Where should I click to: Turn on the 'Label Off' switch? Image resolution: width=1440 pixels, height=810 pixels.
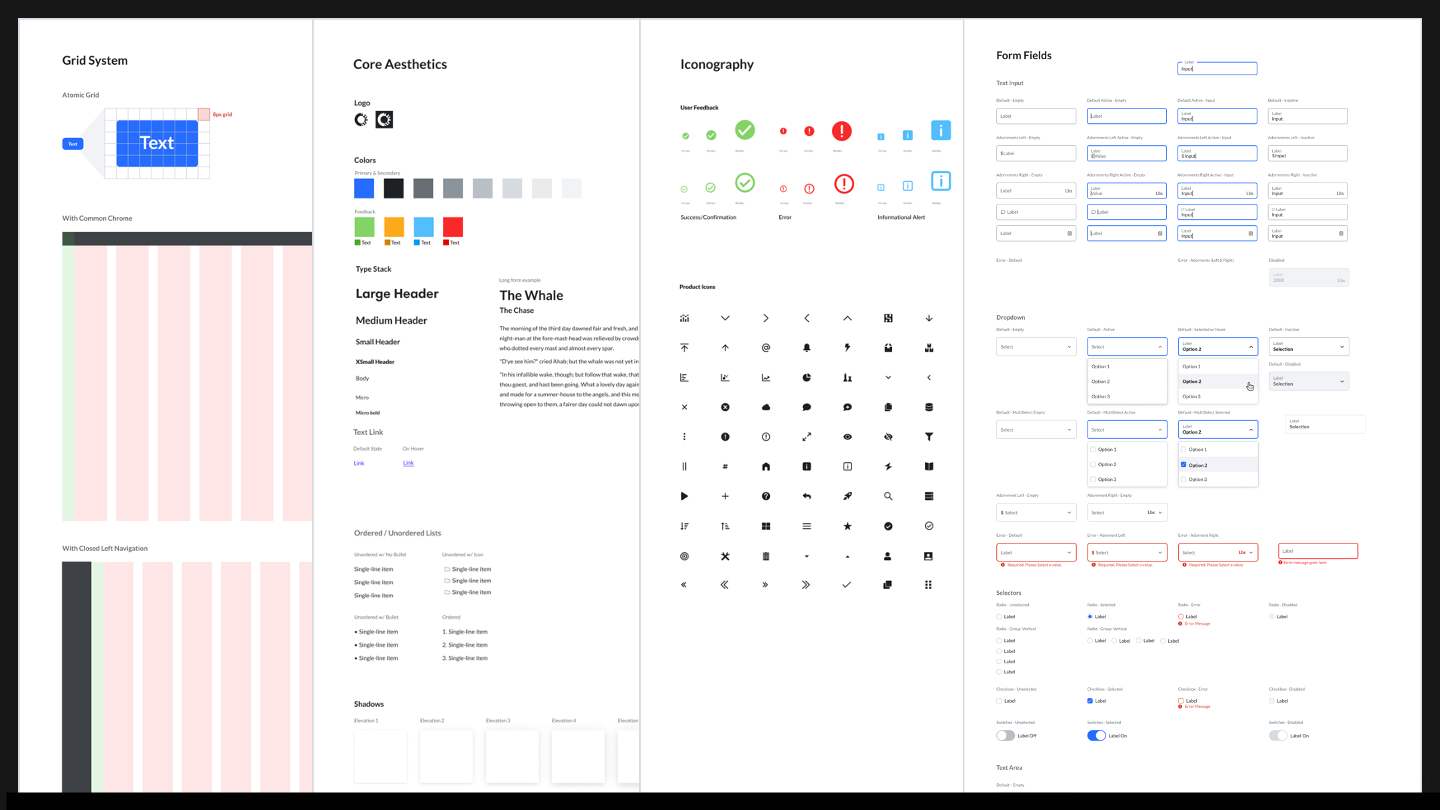(1005, 735)
